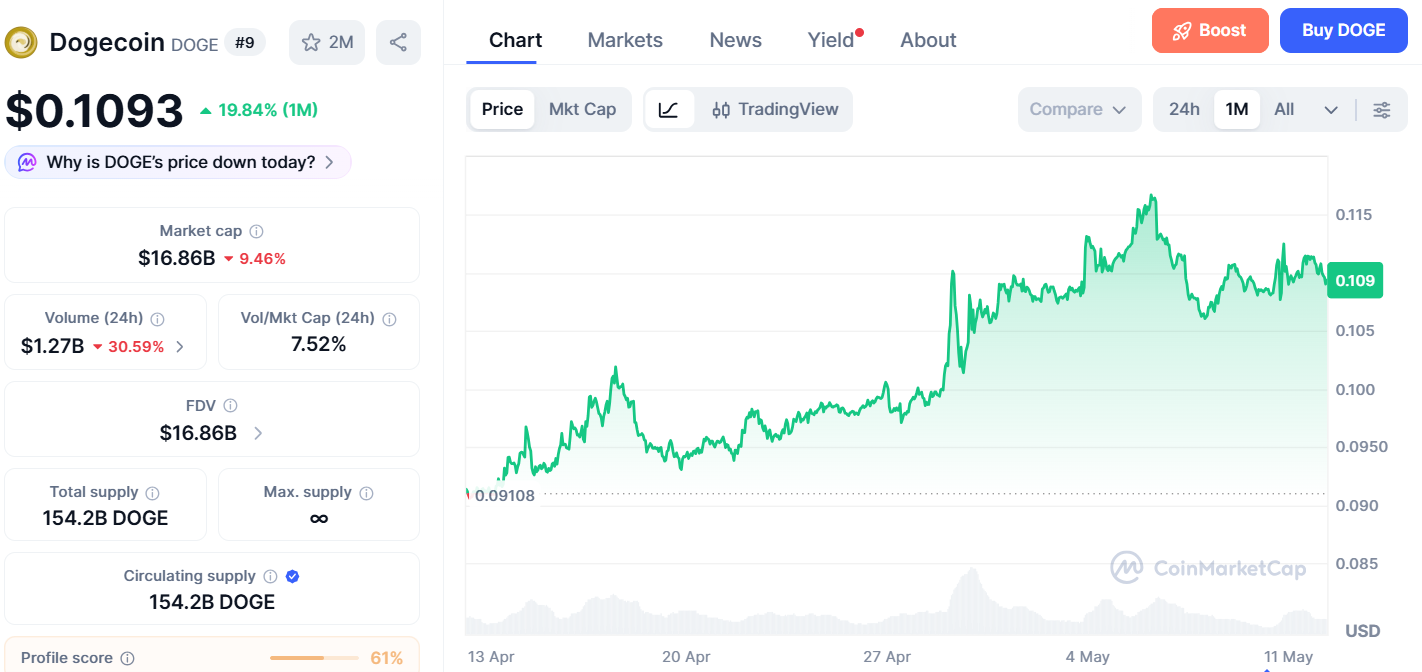1422x672 pixels.
Task: Click the 61% profile score value
Action: pos(387,658)
